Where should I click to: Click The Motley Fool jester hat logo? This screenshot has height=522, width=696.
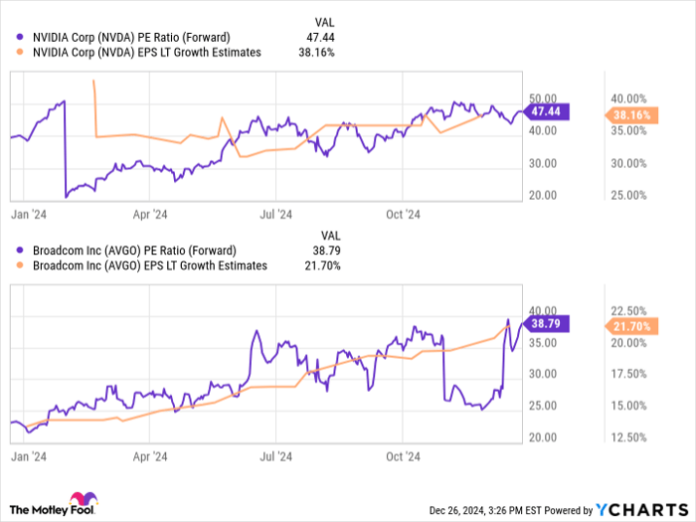point(81,499)
